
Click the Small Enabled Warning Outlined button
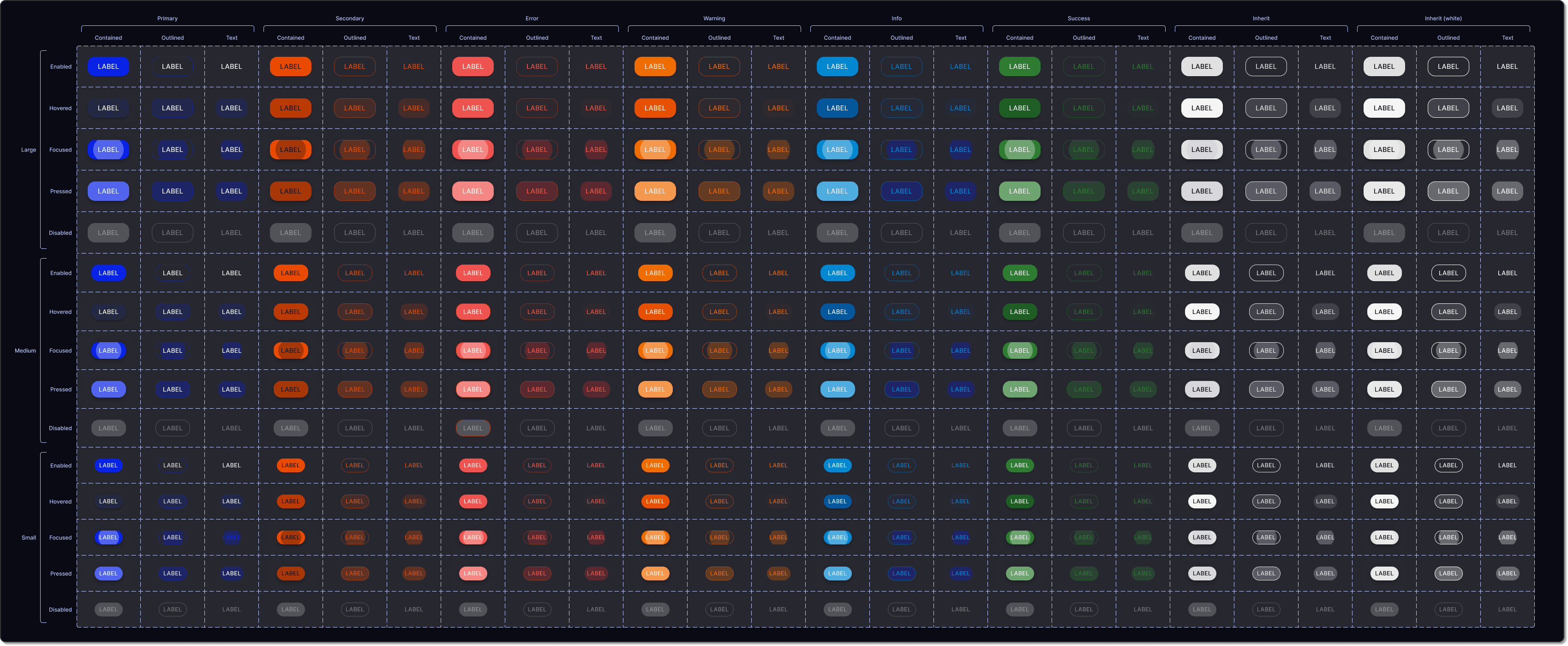(x=719, y=465)
